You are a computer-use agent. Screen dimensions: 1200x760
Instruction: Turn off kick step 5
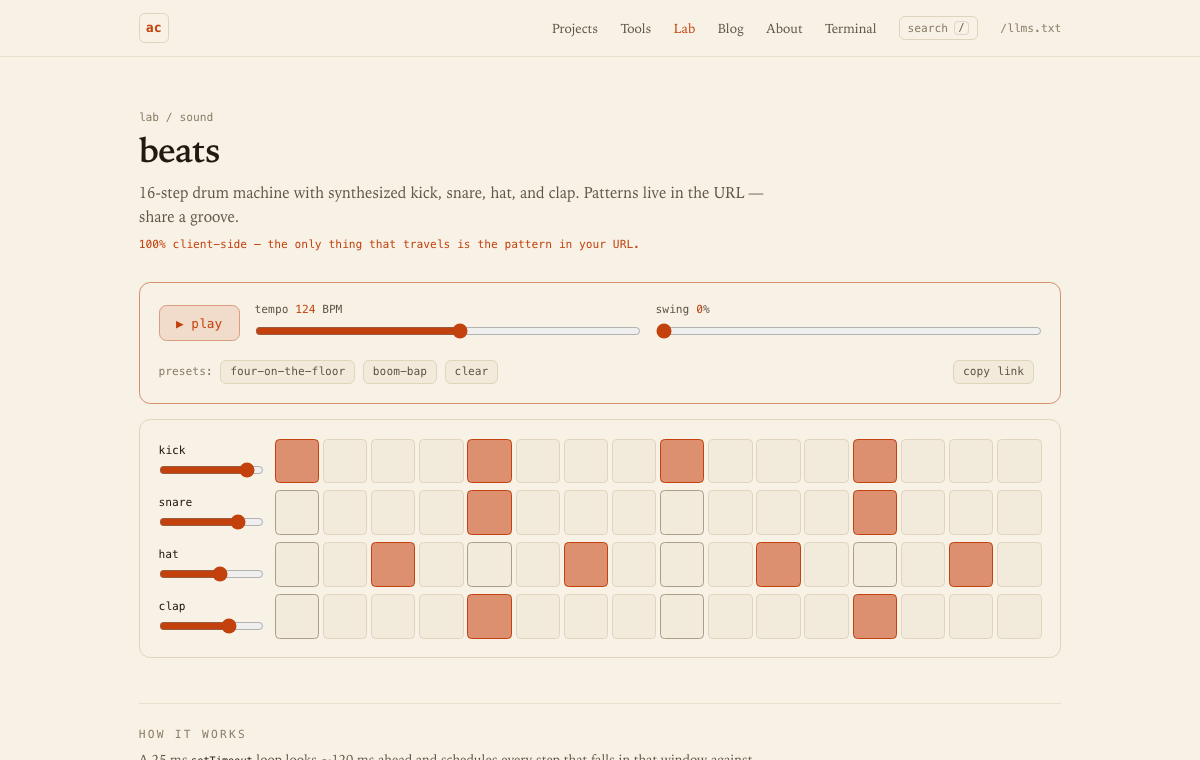(489, 461)
